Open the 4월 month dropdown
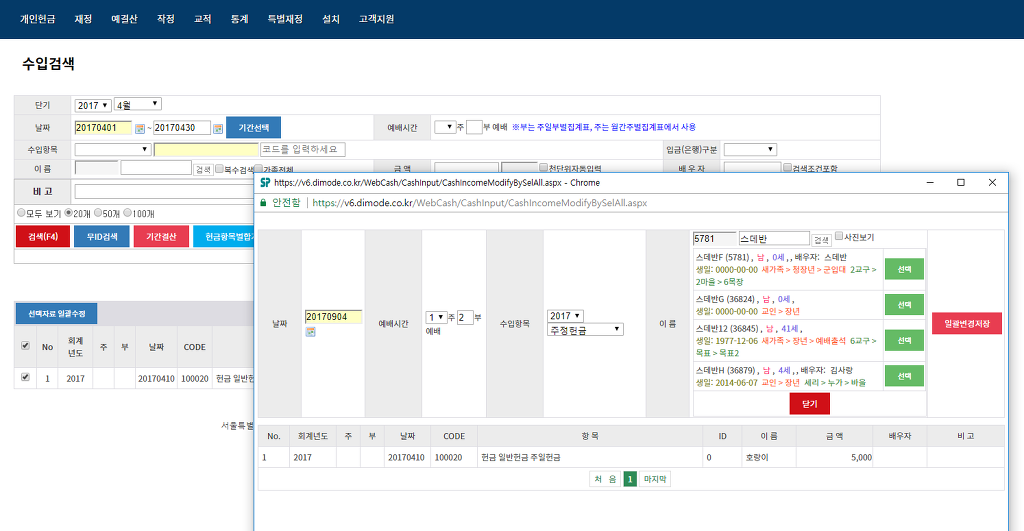Screen dimensions: 1024x531 (x=138, y=104)
